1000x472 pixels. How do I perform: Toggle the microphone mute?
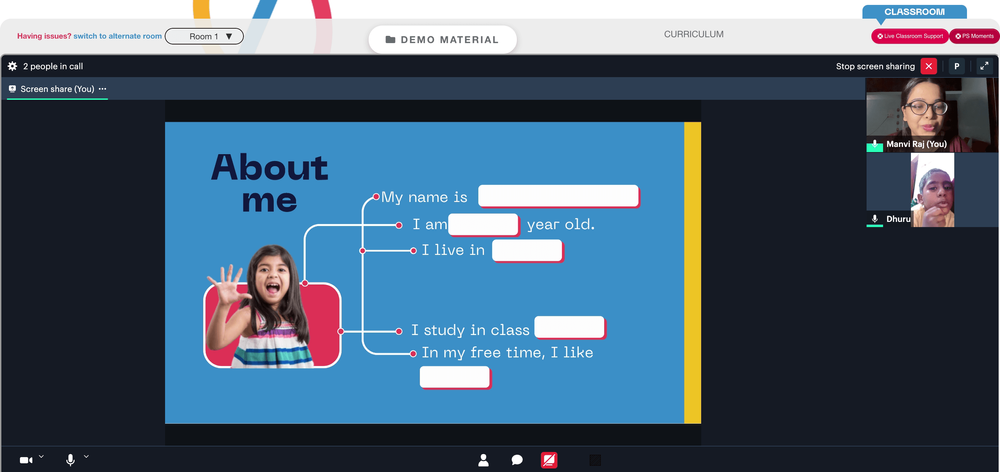(70, 460)
